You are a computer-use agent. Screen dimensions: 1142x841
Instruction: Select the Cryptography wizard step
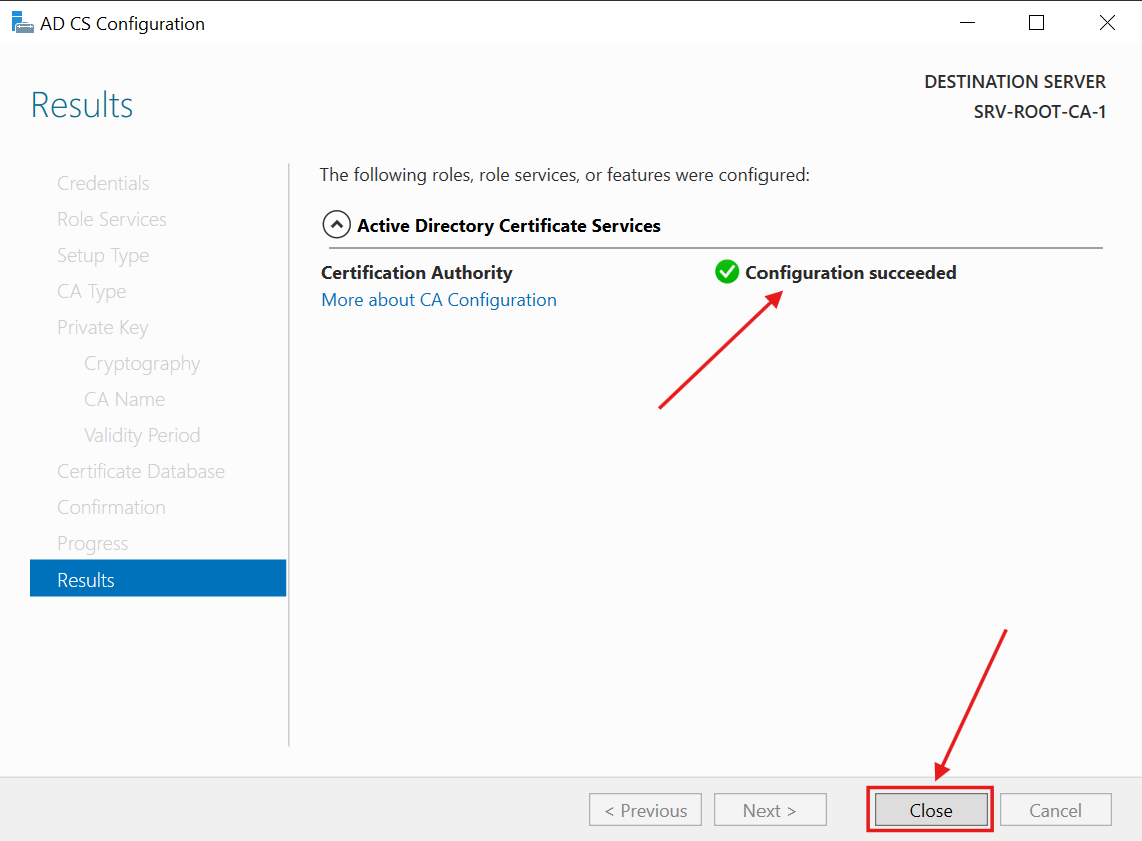141,363
